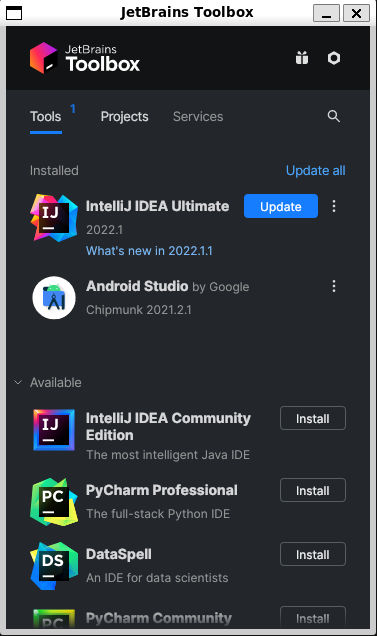Launch IntelliJ IDEA Ultimate via its icon
The image size is (377, 636).
click(x=54, y=218)
